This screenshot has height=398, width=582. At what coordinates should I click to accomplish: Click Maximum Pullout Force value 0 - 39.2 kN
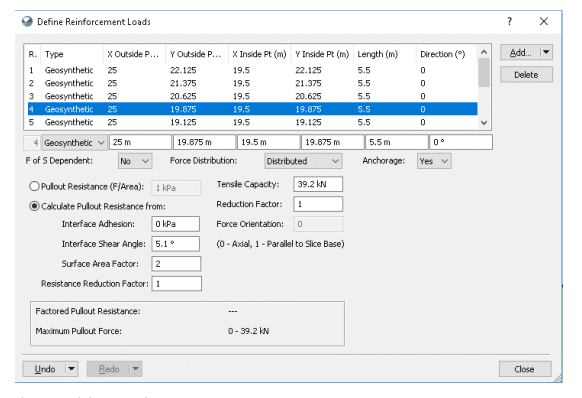coord(248,331)
